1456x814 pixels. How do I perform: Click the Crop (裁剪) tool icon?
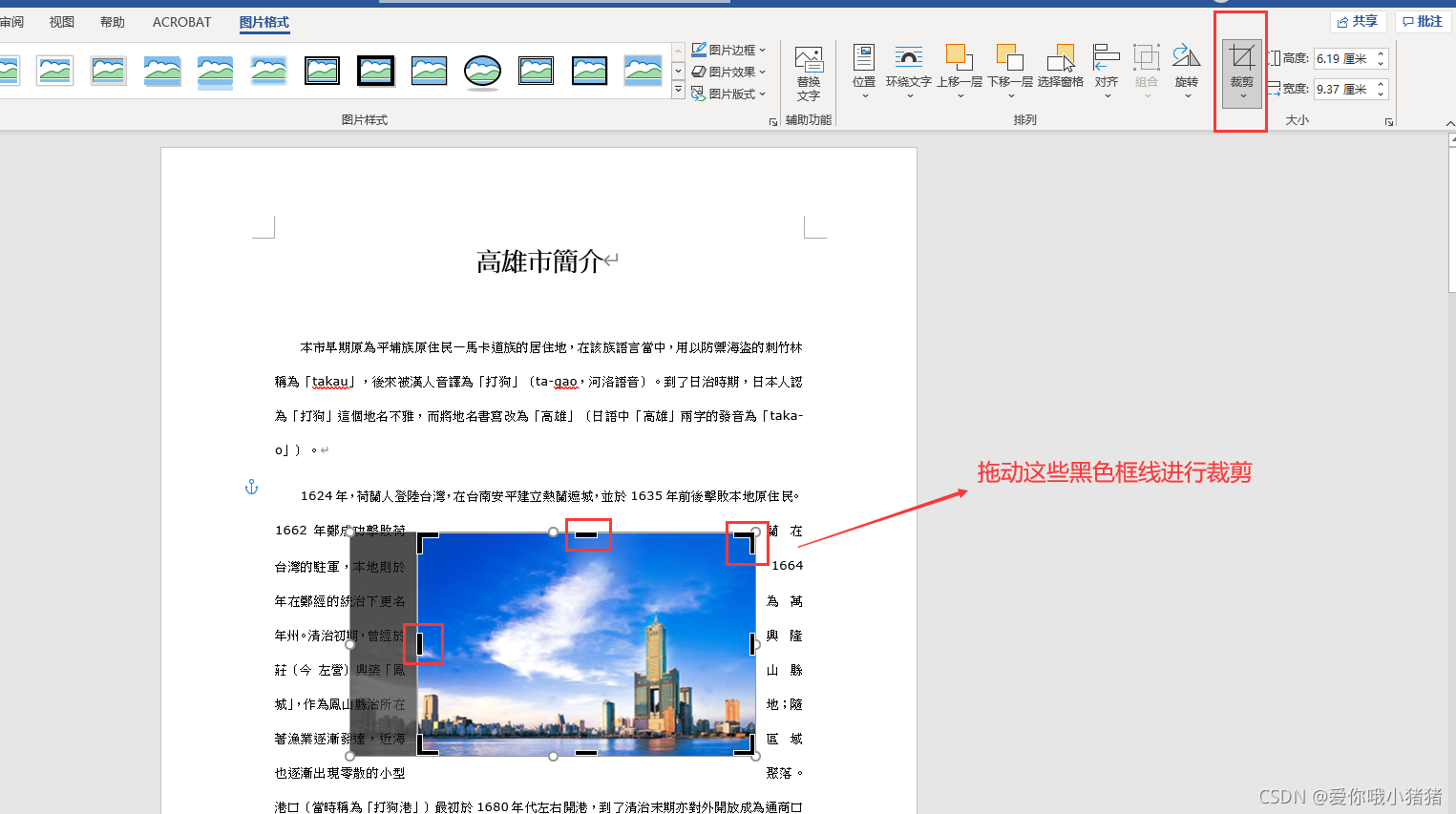point(1241,58)
